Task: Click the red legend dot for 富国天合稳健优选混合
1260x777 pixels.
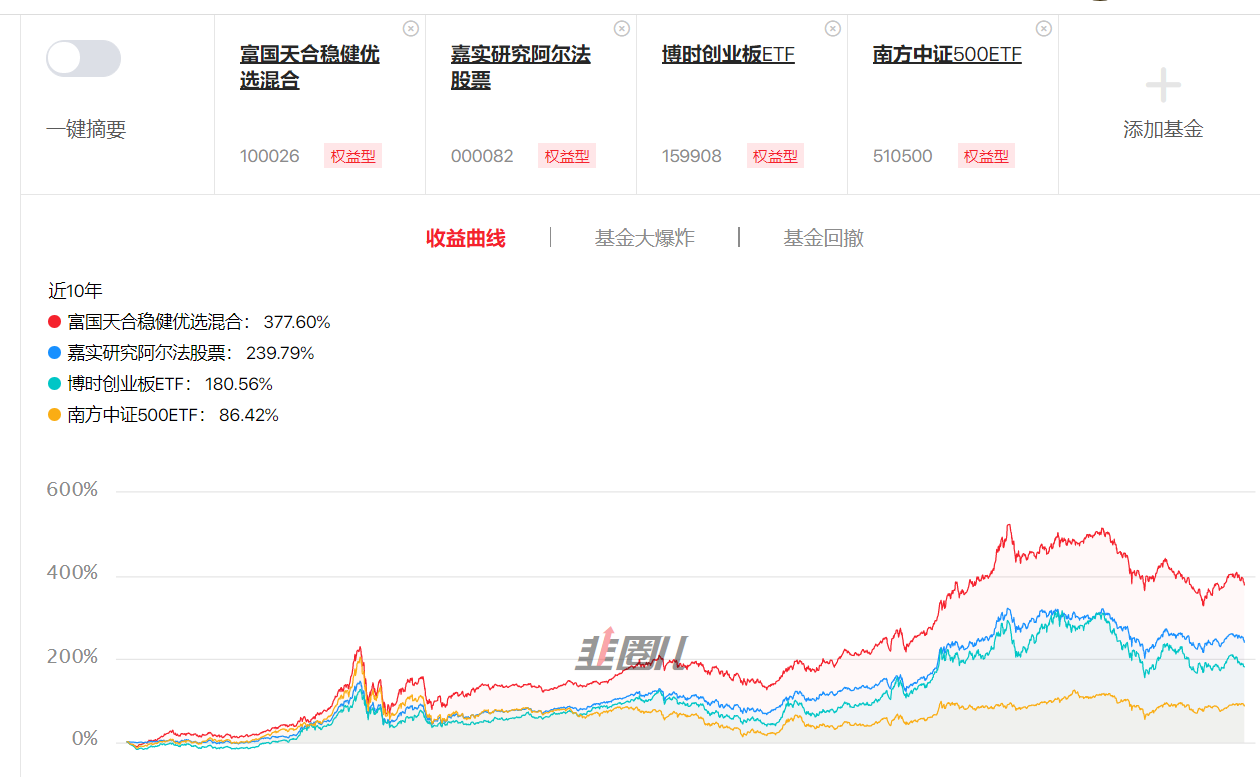Action: tap(55, 322)
